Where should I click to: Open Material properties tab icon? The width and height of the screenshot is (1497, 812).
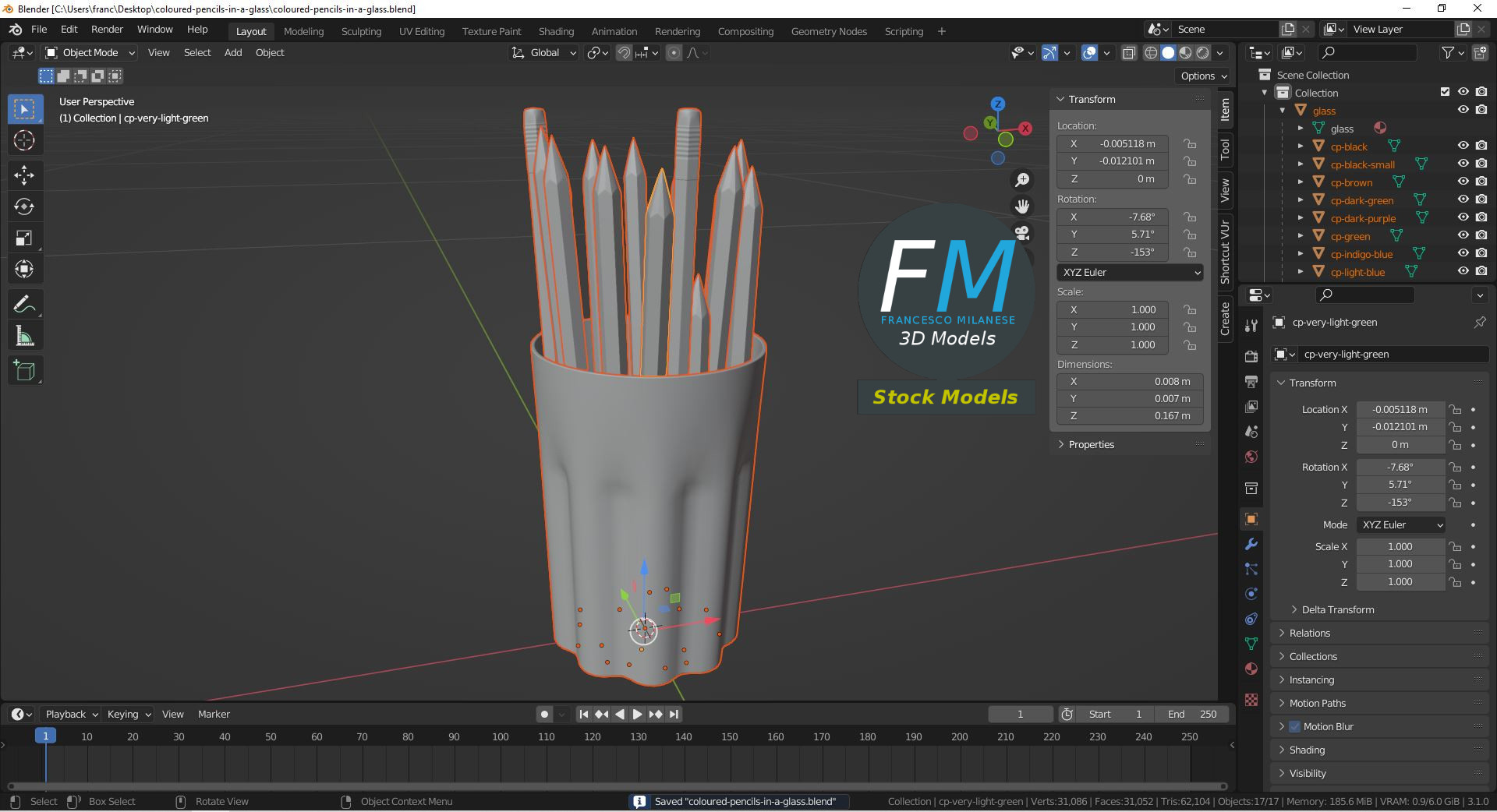pos(1251,669)
